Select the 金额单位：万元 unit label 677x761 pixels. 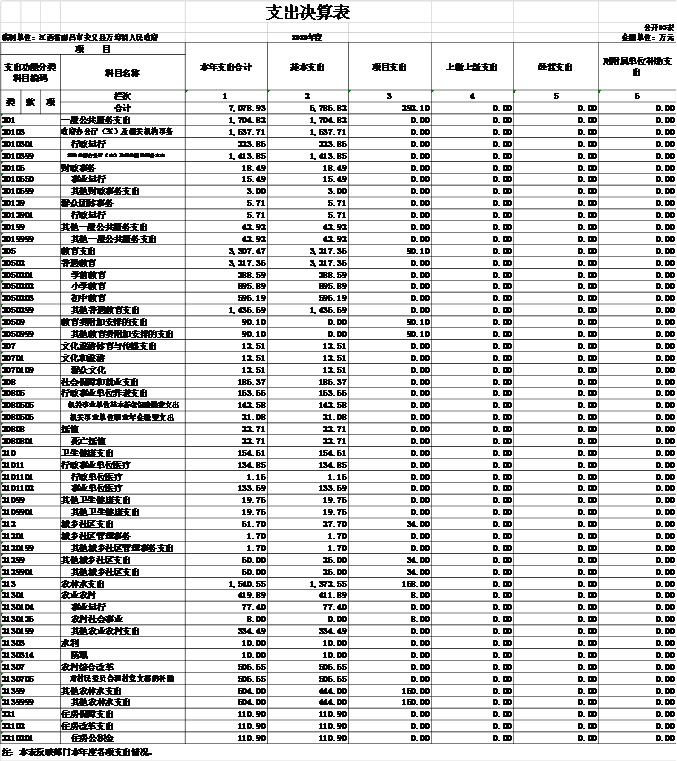tap(646, 36)
